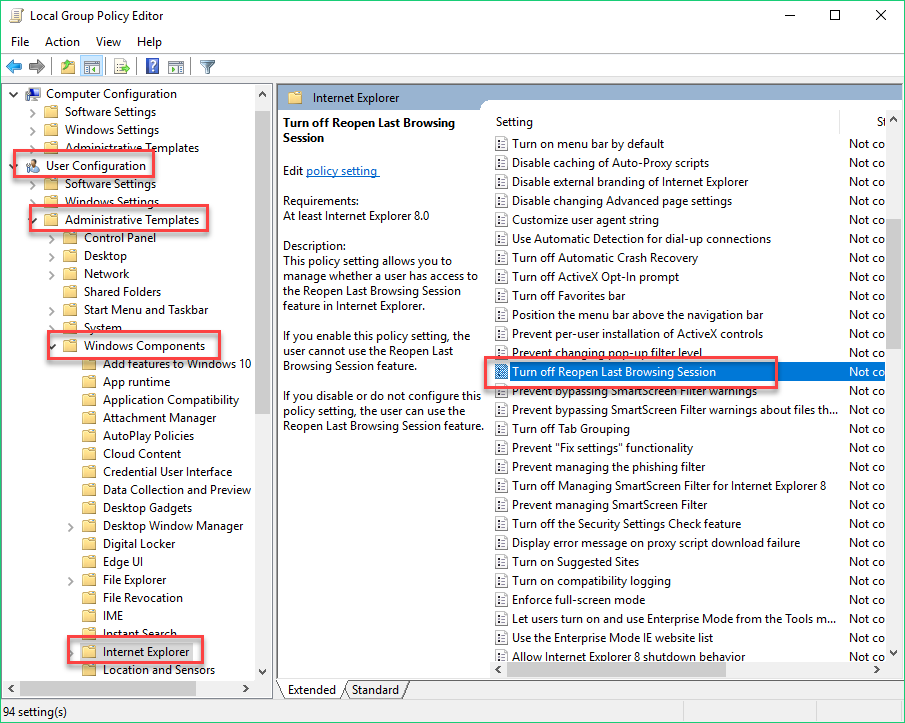Image resolution: width=905 pixels, height=723 pixels.
Task: Toggle the Show/Hide Console Tree icon
Action: tap(91, 67)
